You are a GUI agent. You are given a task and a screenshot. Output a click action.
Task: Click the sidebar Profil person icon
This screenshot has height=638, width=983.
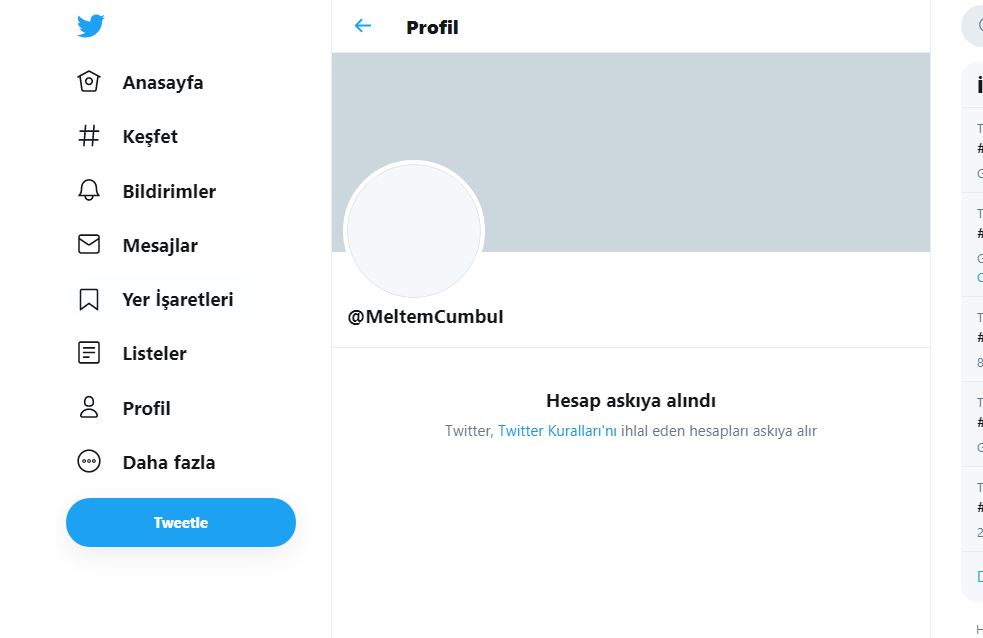click(89, 408)
